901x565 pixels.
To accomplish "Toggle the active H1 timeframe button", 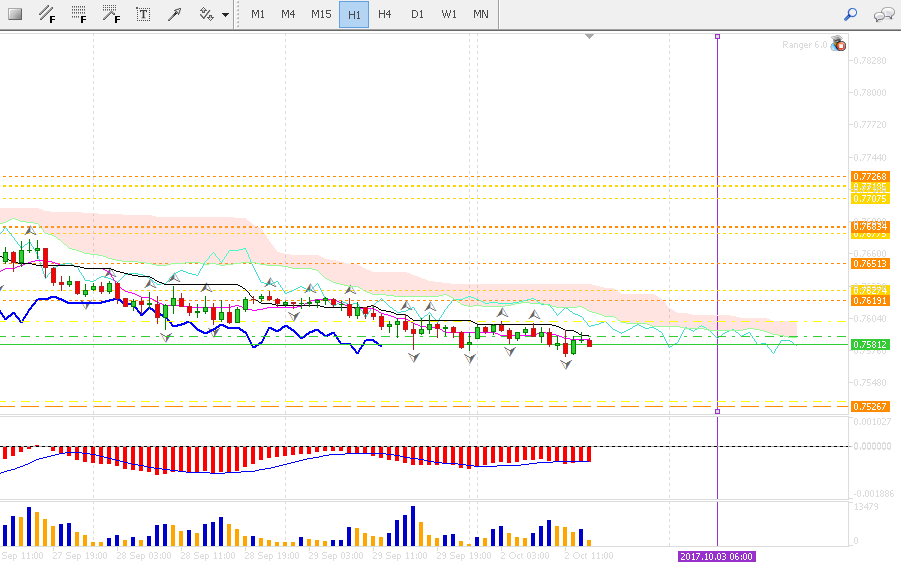I will 354,14.
